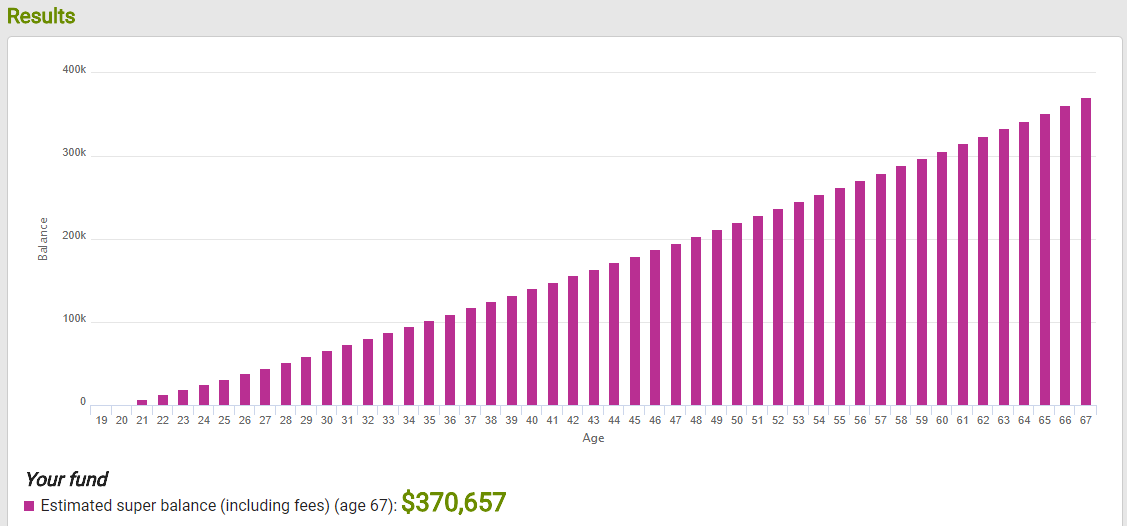Select the age 60 balance bar
1127x526 pixels.
pos(942,278)
